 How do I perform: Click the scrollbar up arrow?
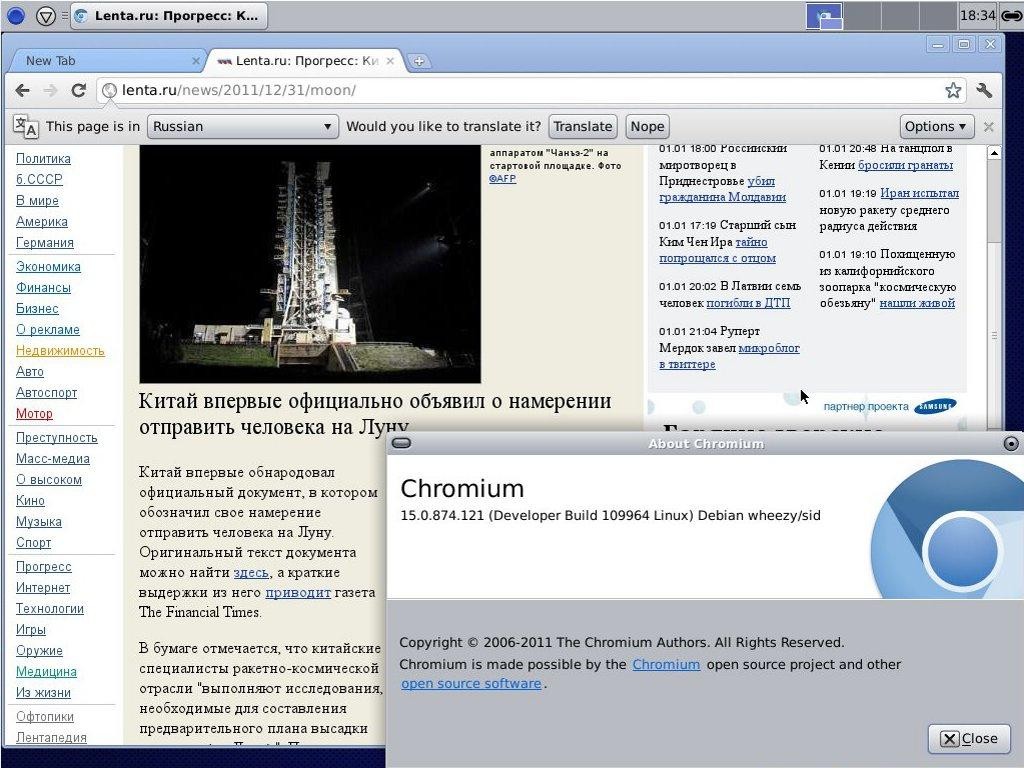[x=994, y=153]
